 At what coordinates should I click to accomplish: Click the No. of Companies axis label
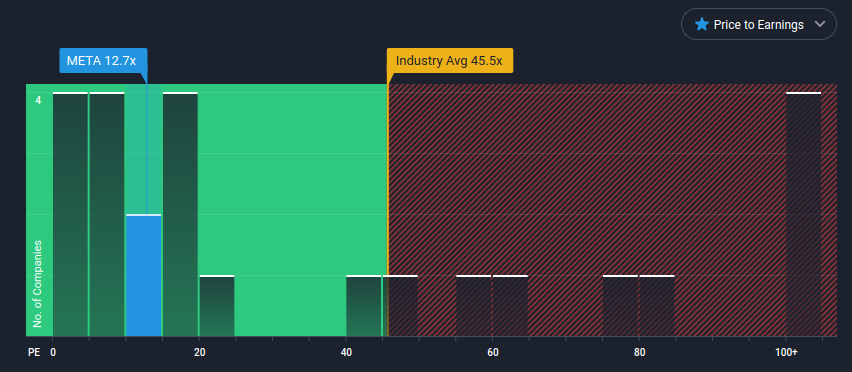37,284
